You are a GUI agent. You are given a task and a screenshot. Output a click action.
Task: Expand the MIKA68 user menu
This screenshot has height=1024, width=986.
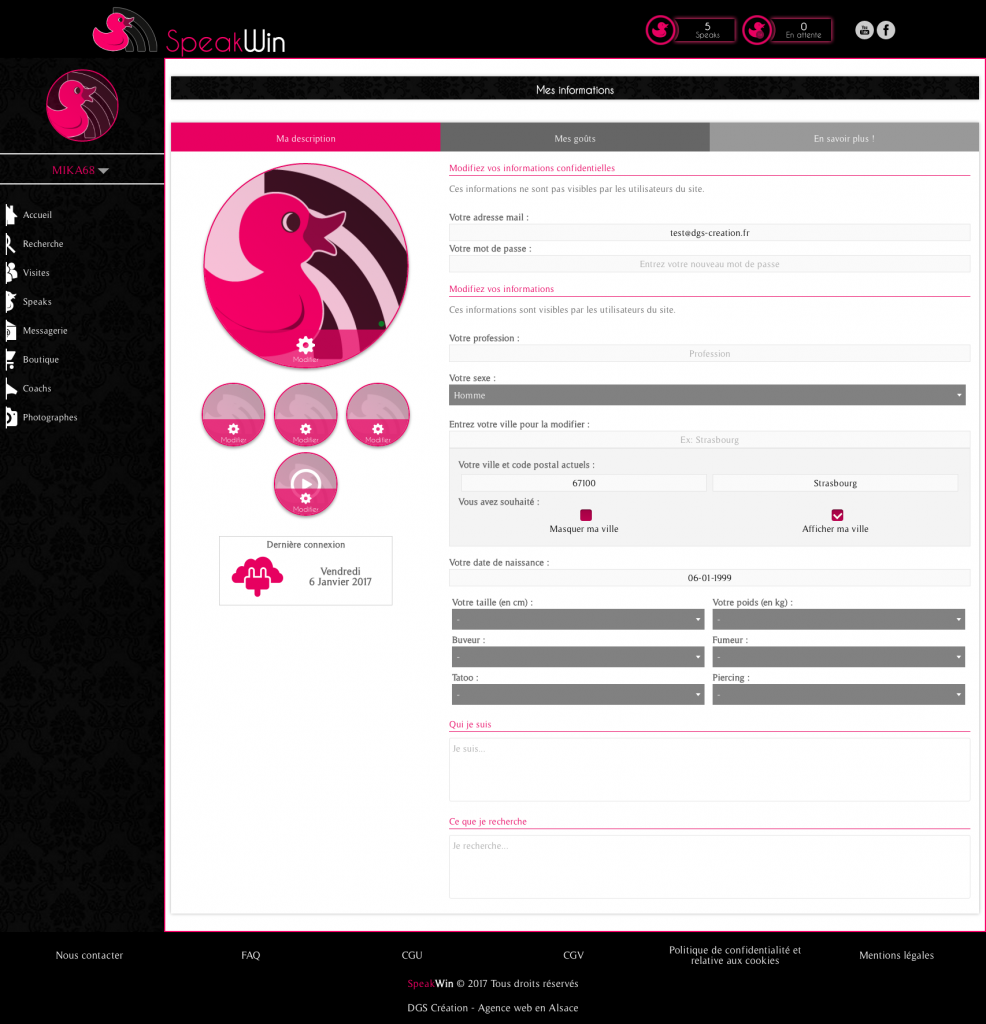pyautogui.click(x=81, y=170)
